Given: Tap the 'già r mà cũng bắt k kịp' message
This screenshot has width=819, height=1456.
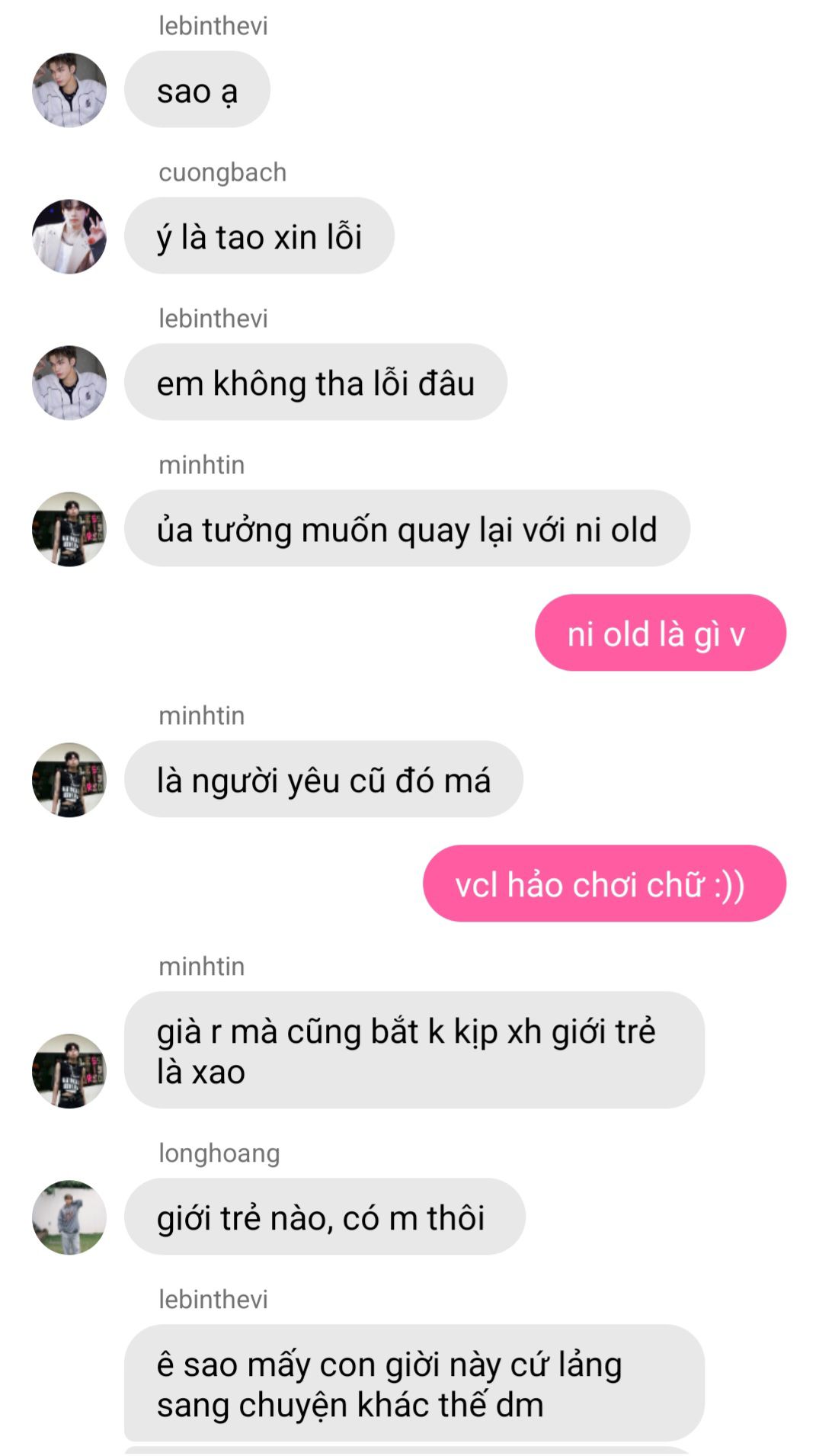Looking at the screenshot, I should 414,1050.
